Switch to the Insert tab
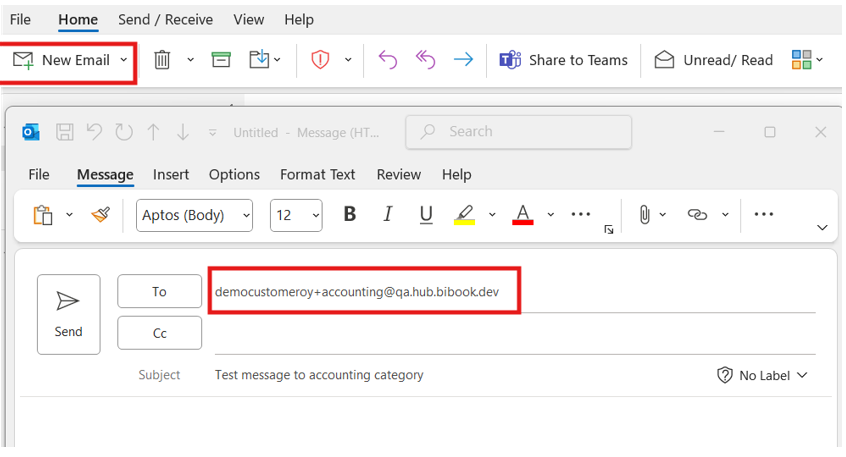846x457 pixels. click(170, 175)
